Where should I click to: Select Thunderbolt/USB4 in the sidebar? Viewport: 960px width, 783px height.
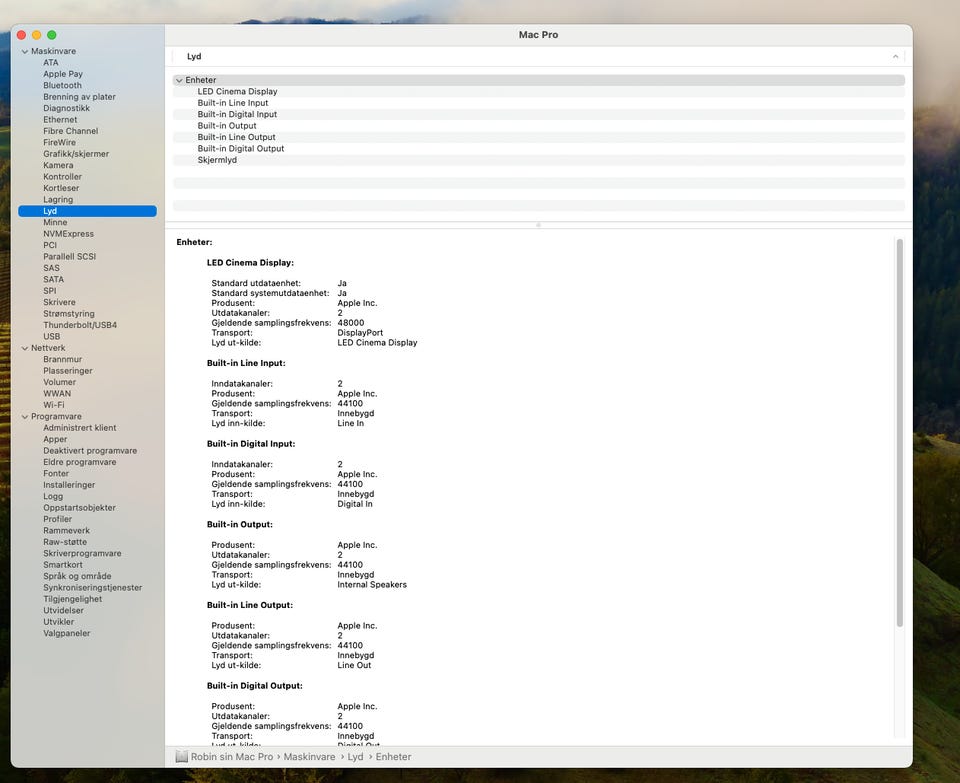80,325
